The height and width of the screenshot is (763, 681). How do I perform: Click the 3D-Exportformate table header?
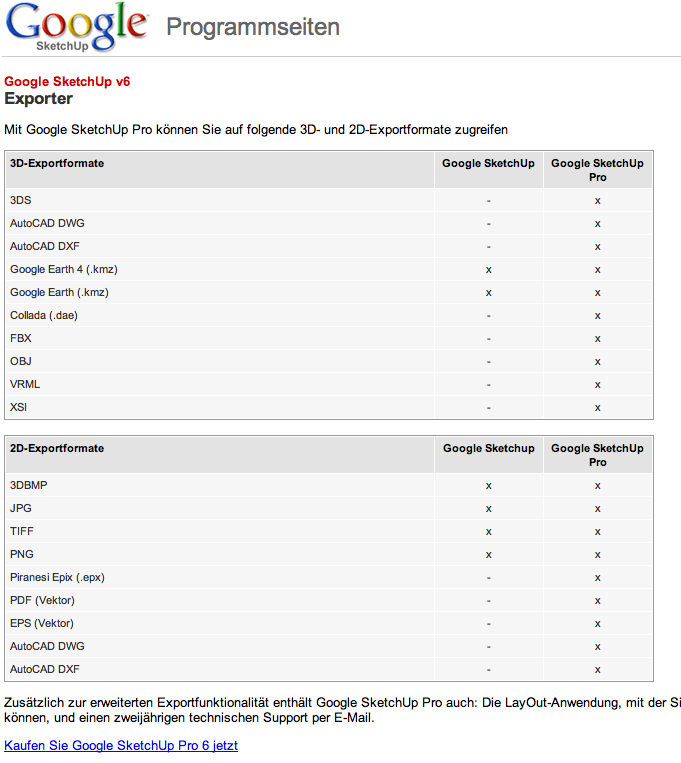pyautogui.click(x=57, y=163)
